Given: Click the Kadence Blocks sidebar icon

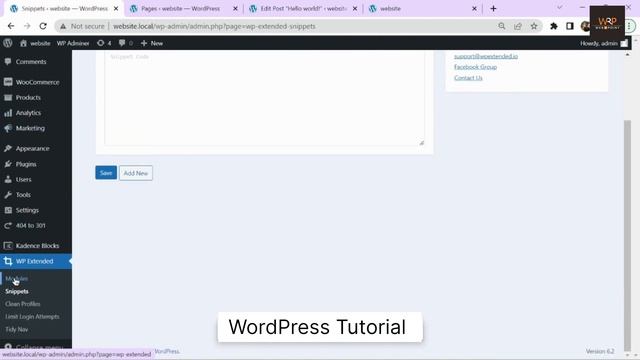Looking at the screenshot, I should [8, 246].
